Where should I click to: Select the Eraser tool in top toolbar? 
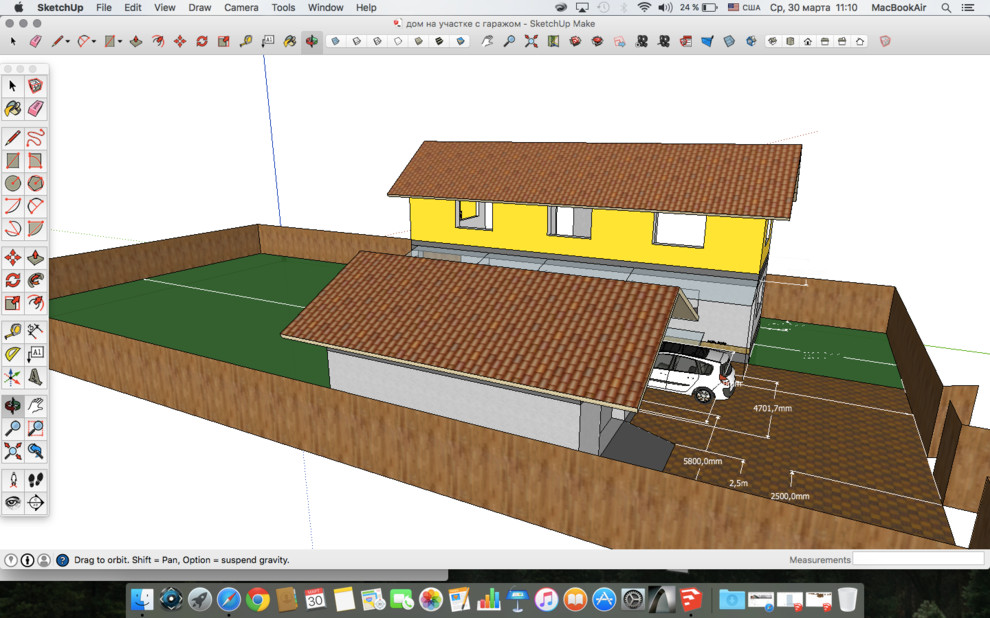click(35, 42)
